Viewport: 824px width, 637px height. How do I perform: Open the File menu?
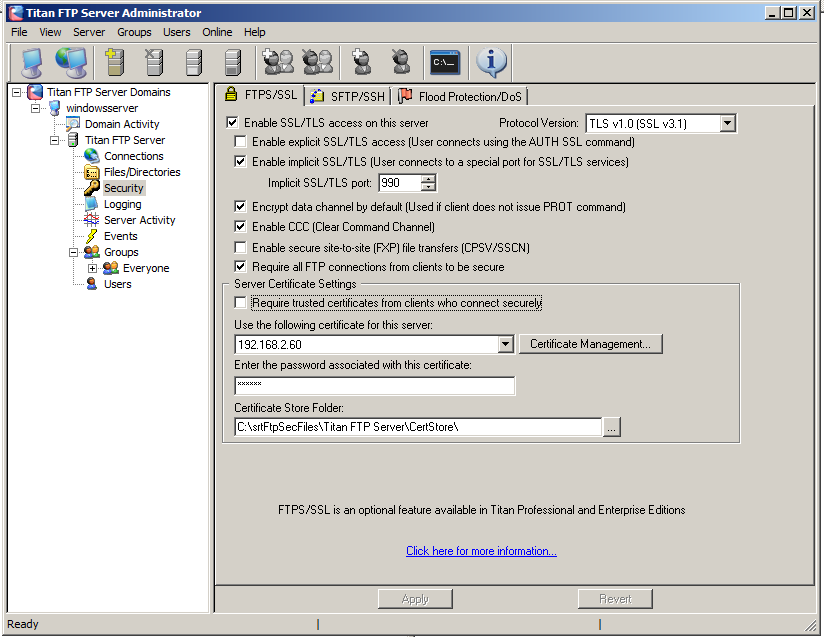19,32
